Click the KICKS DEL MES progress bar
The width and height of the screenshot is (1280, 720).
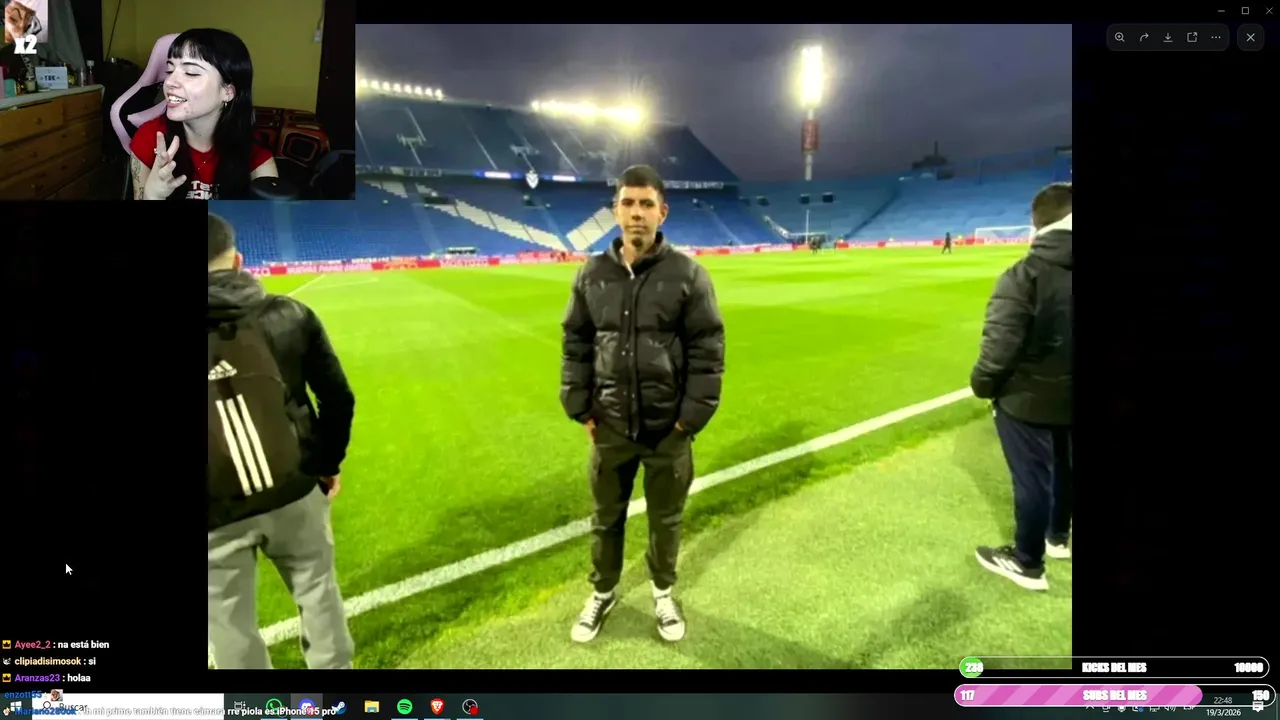click(x=1114, y=667)
